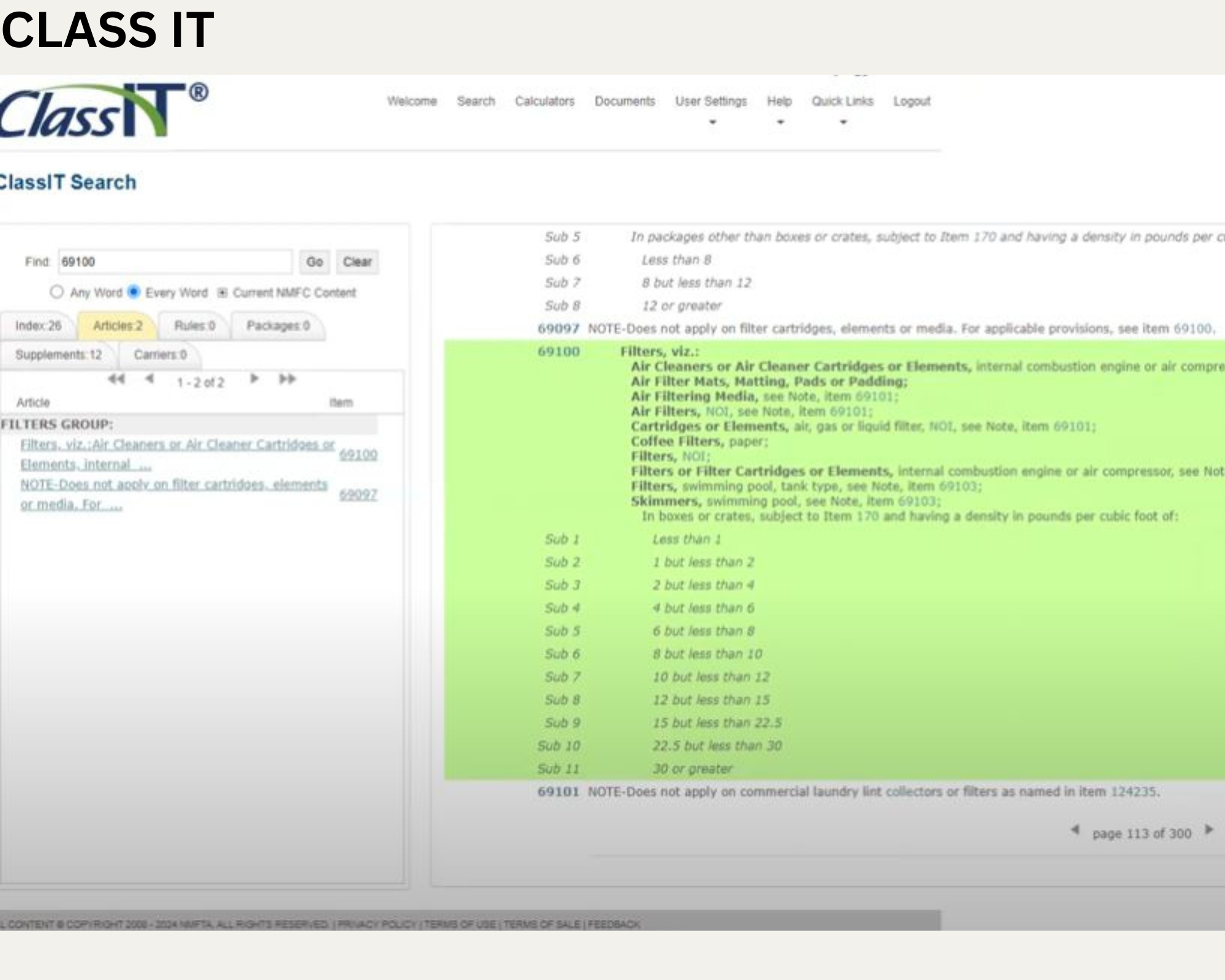Viewport: 1225px width, 980px height.
Task: Expand the User Settings dropdown
Action: click(x=711, y=102)
